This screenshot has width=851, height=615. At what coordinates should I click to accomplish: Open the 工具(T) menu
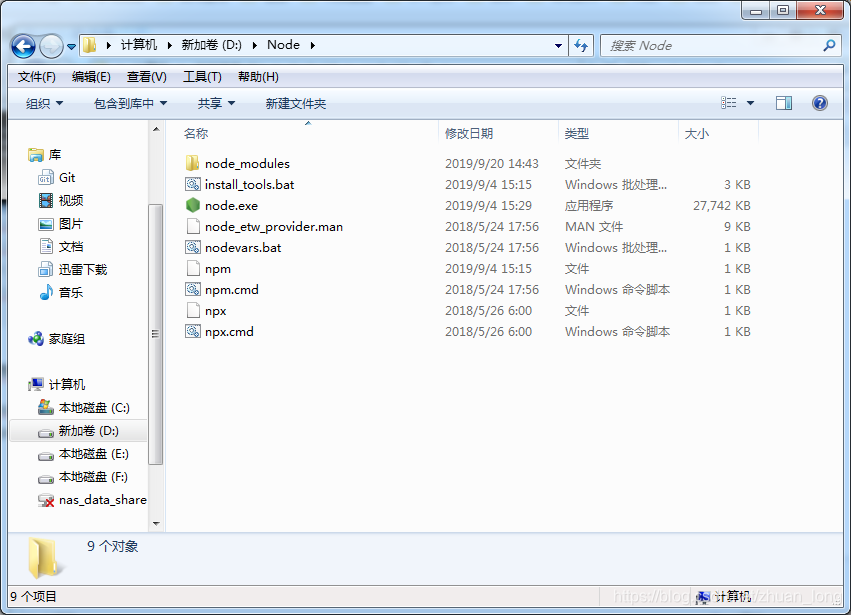click(202, 77)
